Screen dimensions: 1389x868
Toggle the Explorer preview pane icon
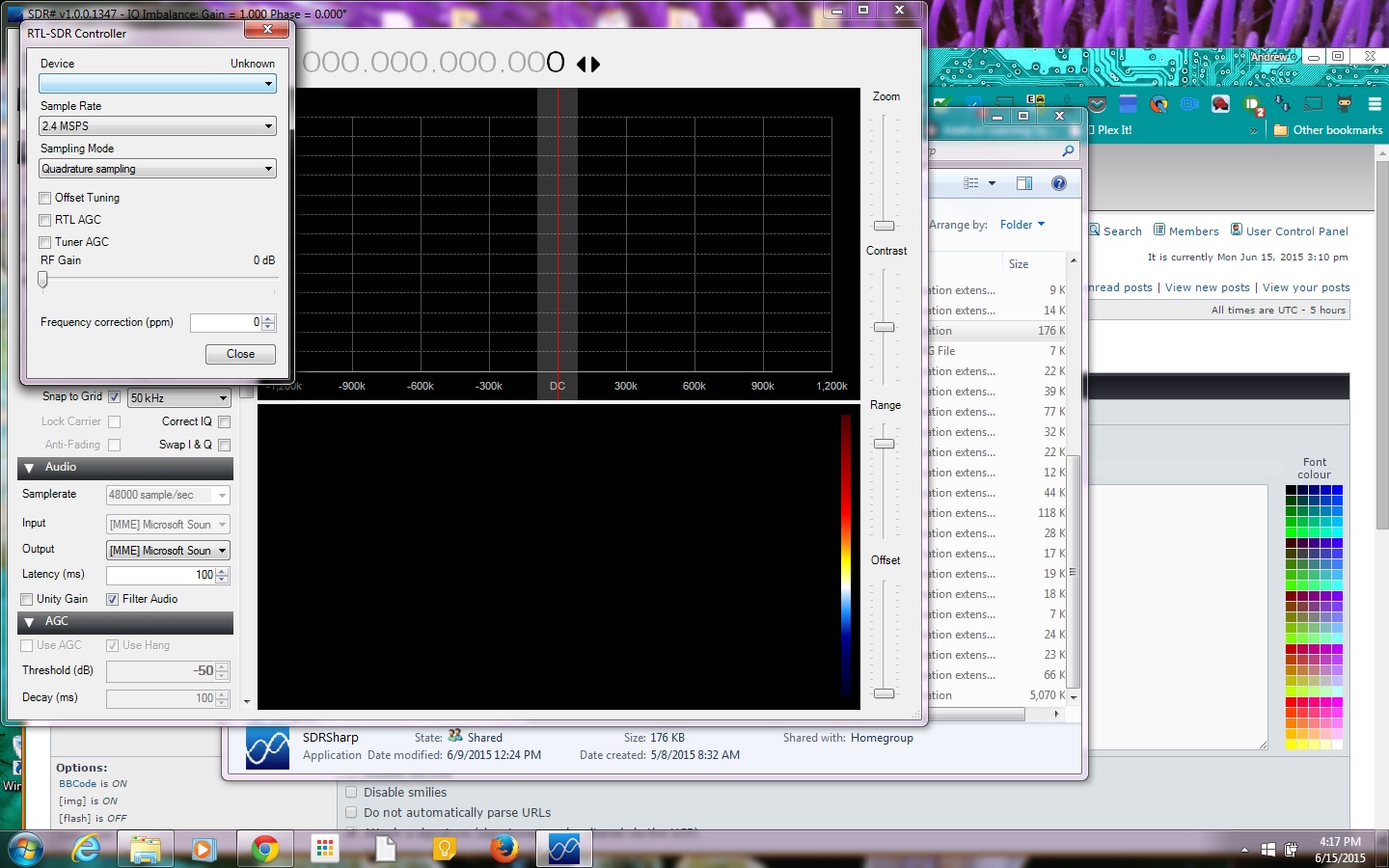(1023, 183)
